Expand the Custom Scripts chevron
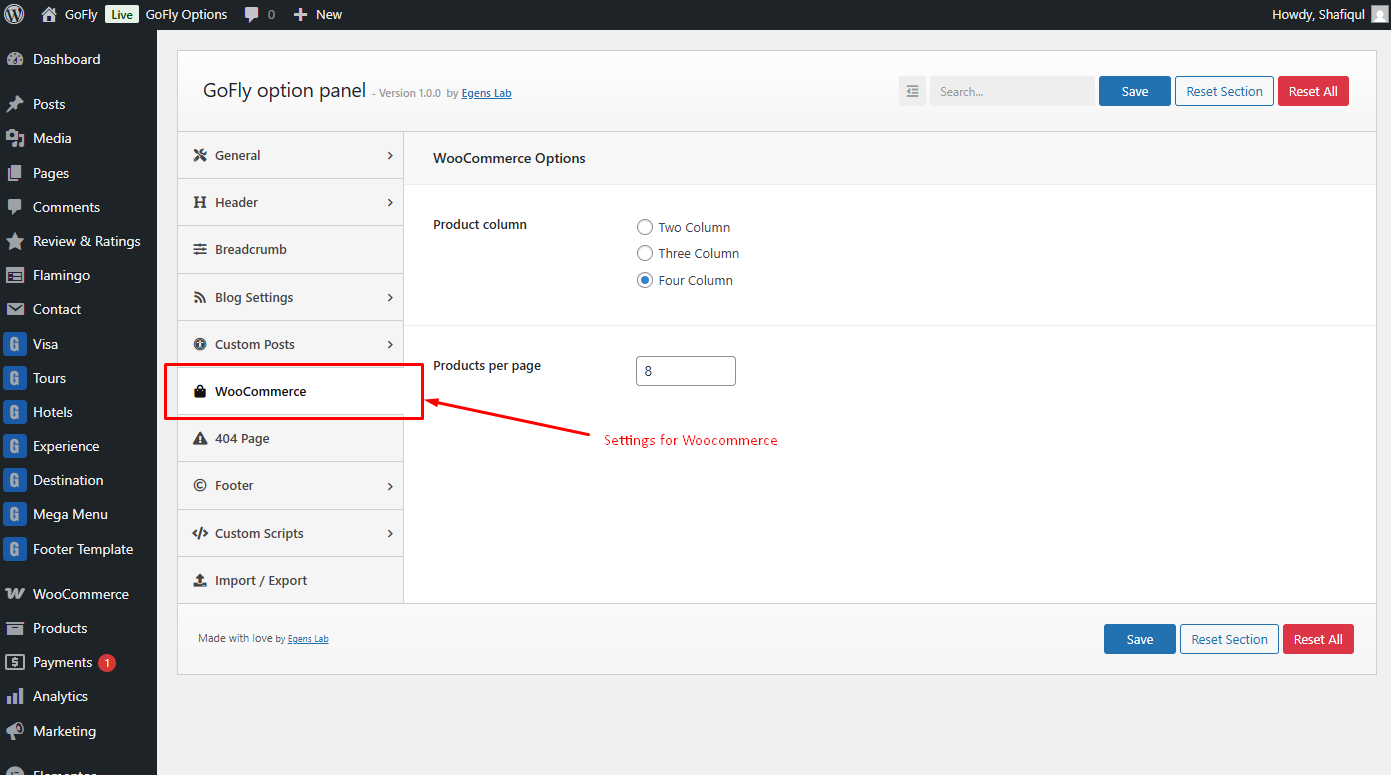This screenshot has width=1391, height=775. pyautogui.click(x=390, y=533)
